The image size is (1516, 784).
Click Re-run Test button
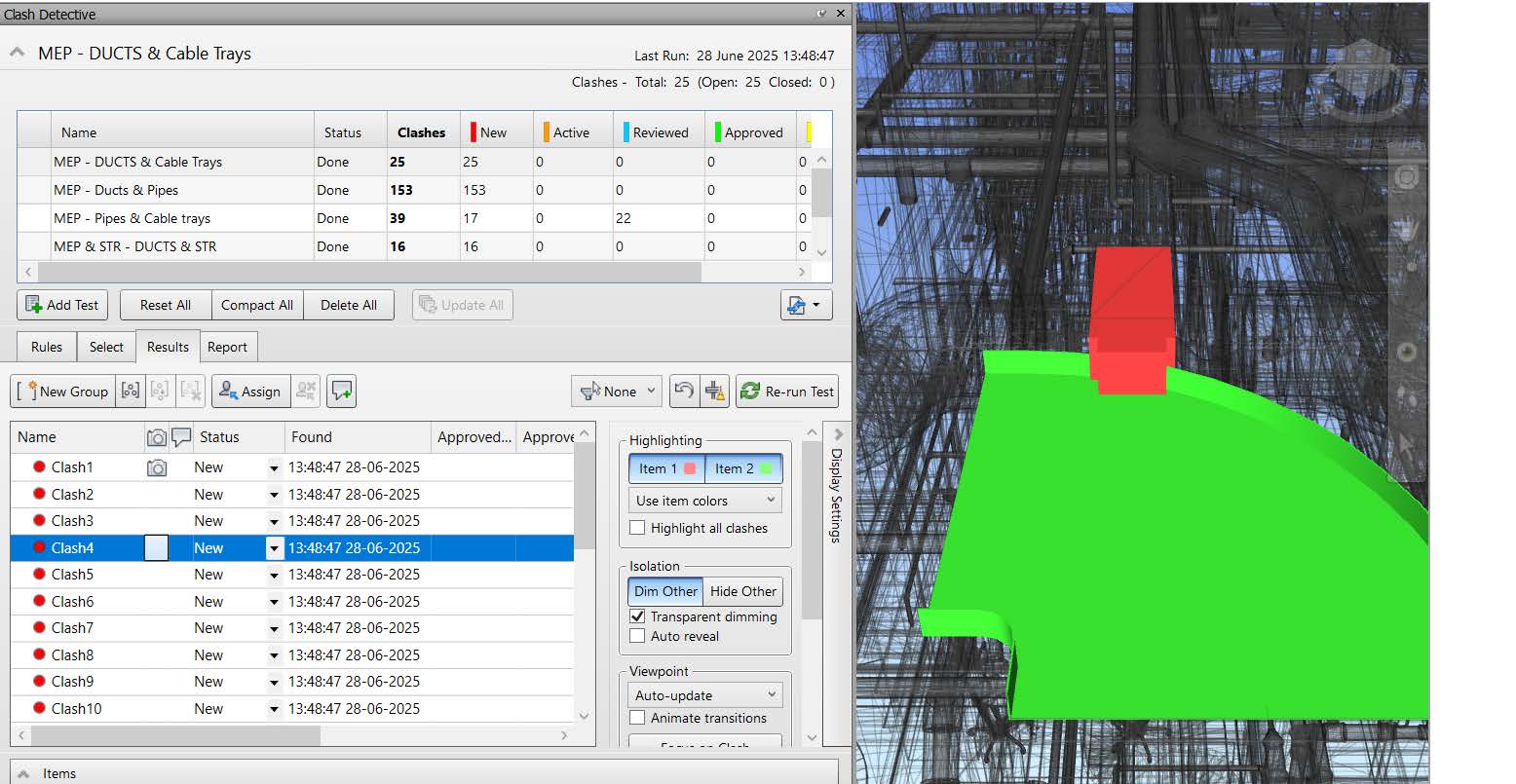point(787,392)
